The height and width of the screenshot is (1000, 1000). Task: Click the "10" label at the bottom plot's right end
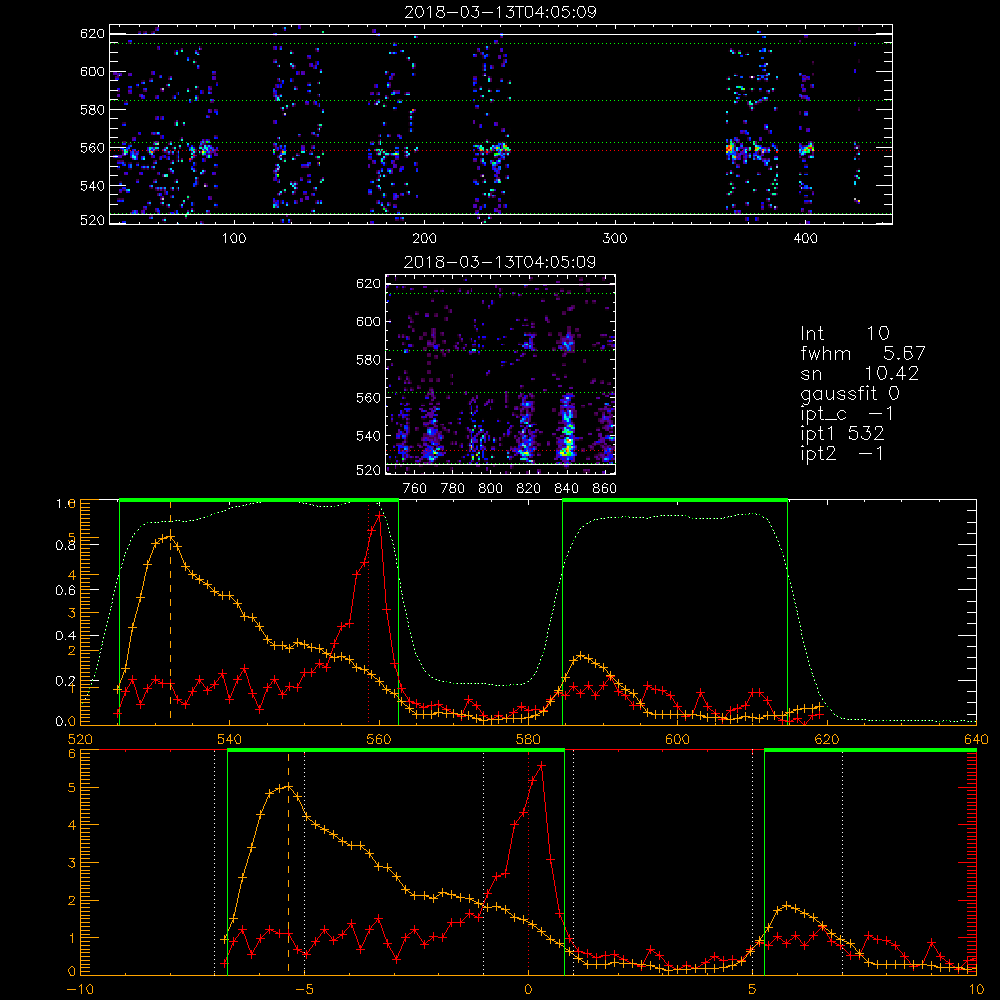pyautogui.click(x=976, y=989)
